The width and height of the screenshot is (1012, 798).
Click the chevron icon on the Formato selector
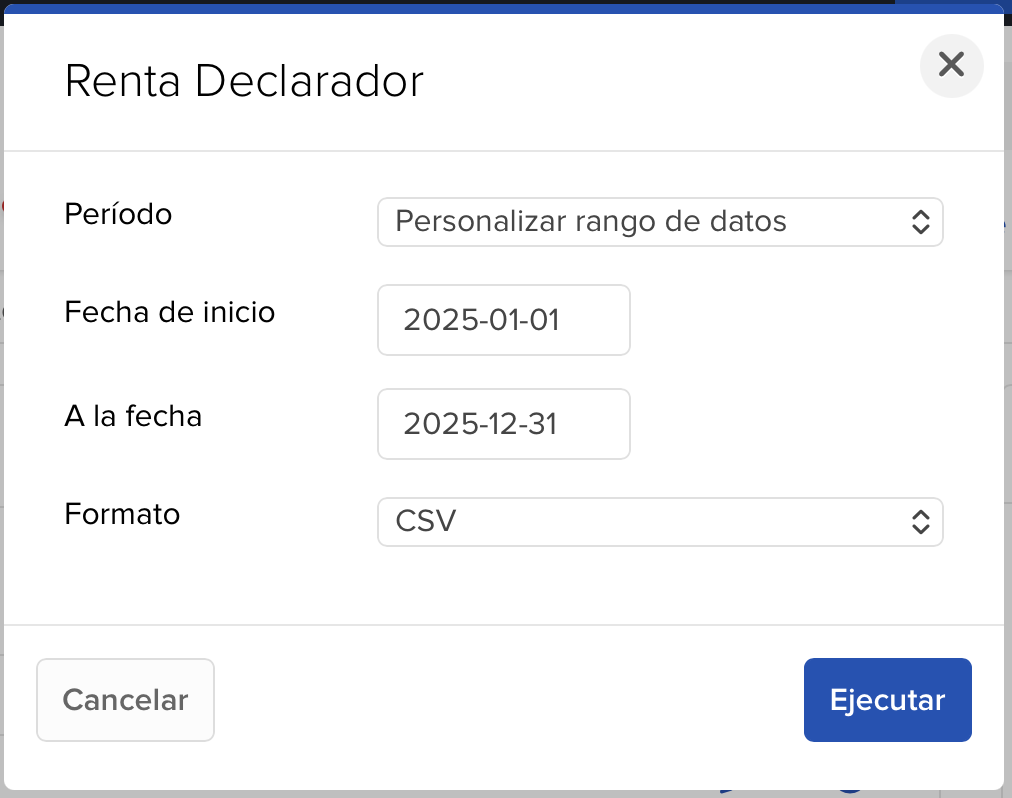tap(920, 522)
